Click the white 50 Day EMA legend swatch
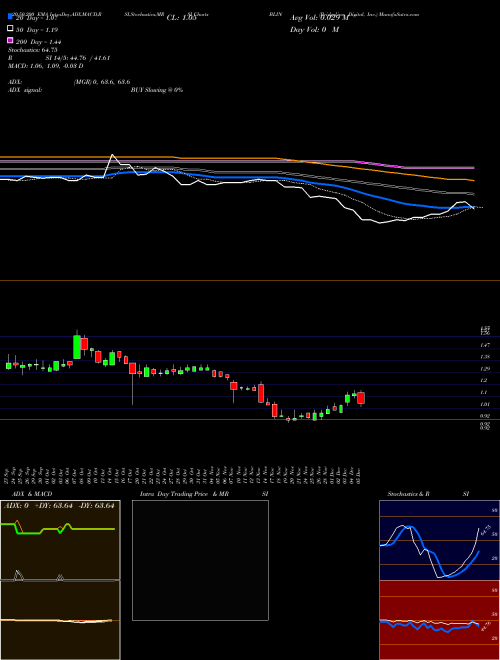 [10, 29]
